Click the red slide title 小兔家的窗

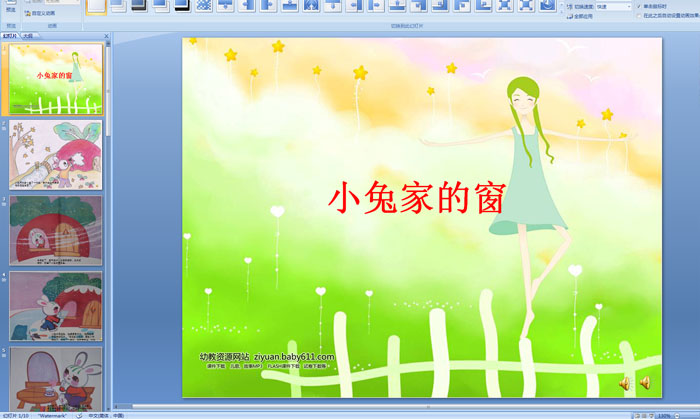click(417, 198)
